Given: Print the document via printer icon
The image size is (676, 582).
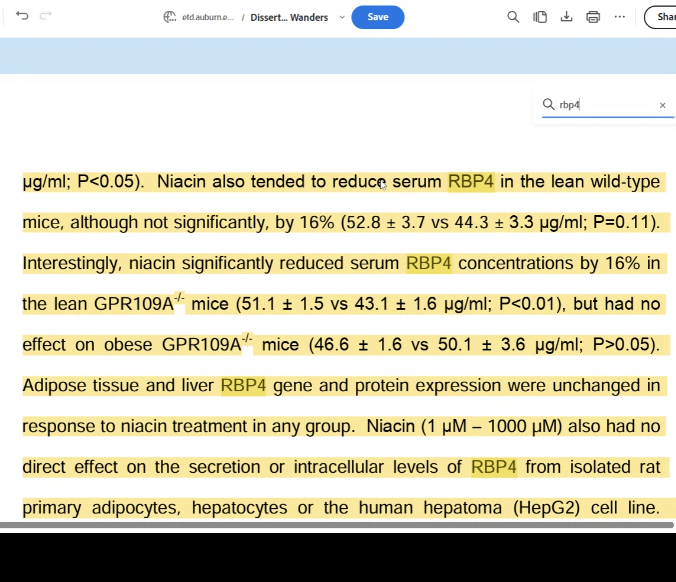Looking at the screenshot, I should coord(593,17).
